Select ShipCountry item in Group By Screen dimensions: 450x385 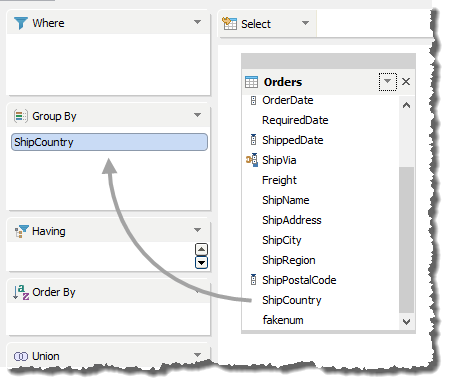[x=109, y=142]
